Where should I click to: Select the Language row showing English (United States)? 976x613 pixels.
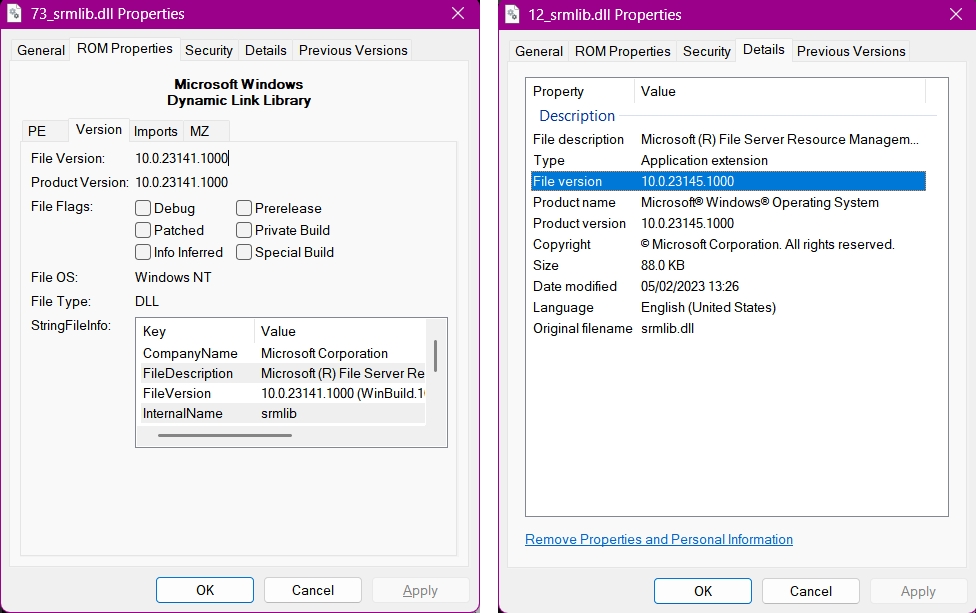coord(728,307)
